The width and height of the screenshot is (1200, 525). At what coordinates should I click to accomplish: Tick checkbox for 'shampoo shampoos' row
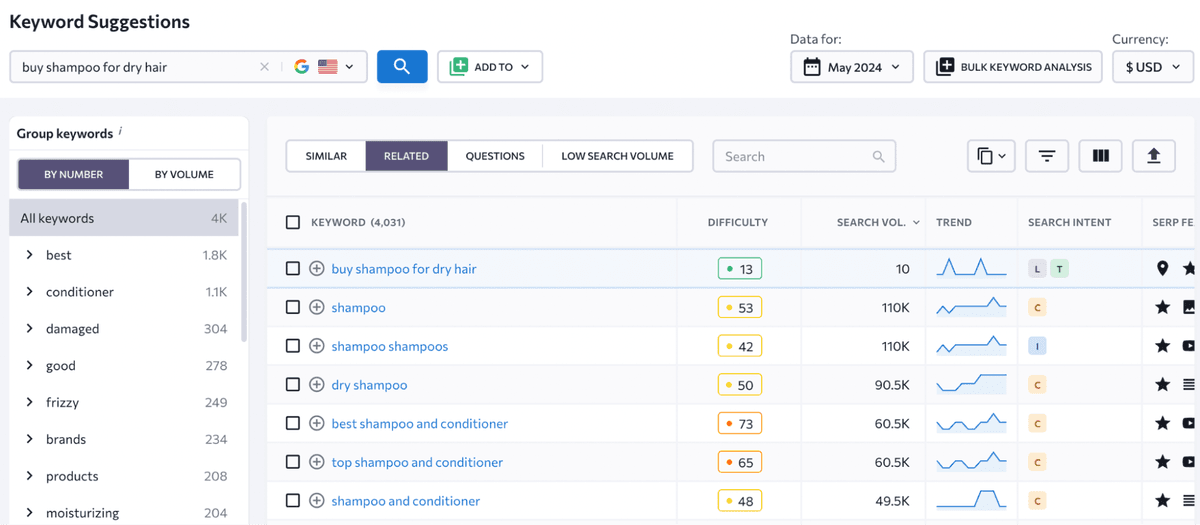[x=293, y=346]
